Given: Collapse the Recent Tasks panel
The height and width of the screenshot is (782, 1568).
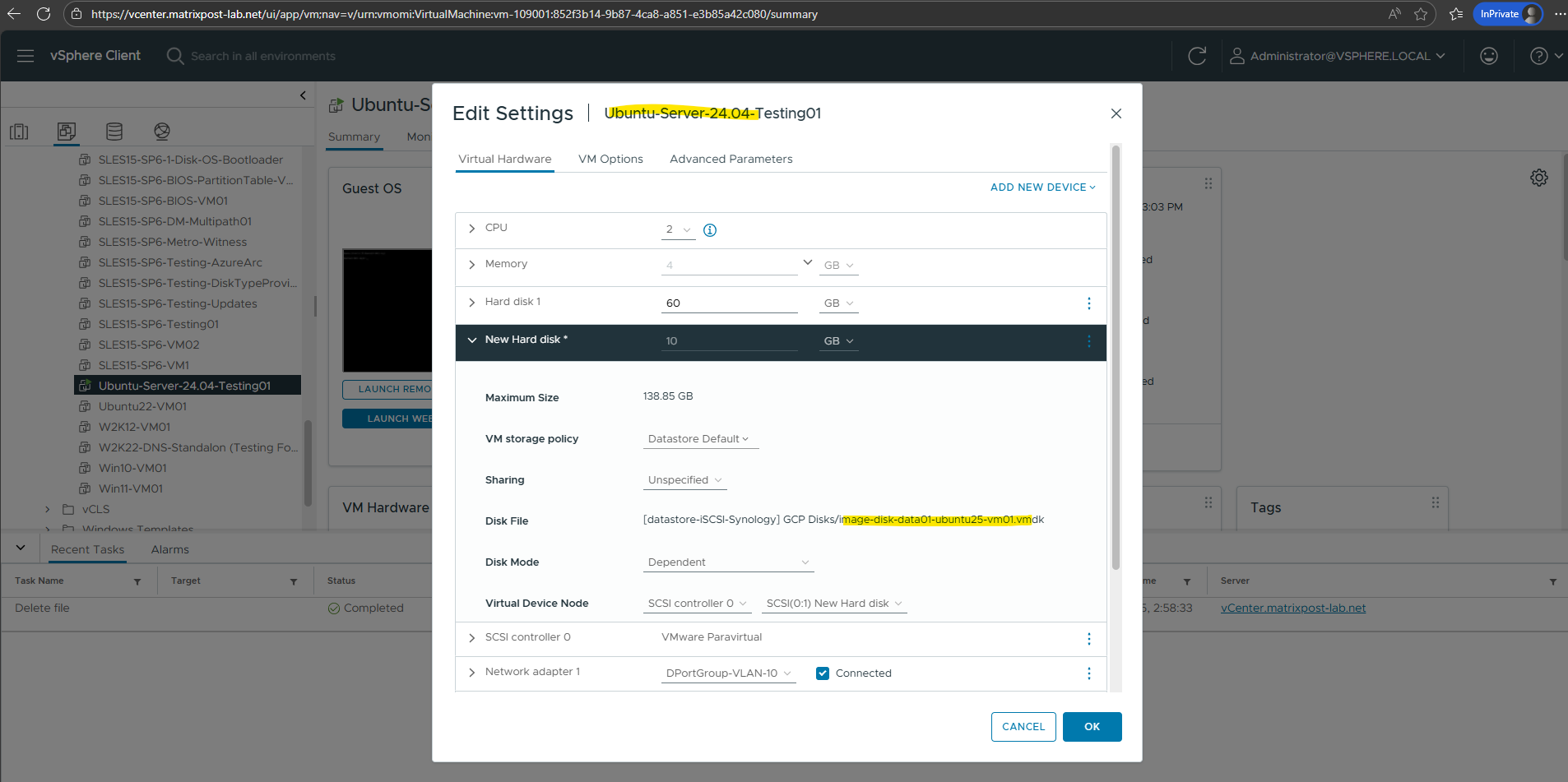Looking at the screenshot, I should click(x=21, y=548).
